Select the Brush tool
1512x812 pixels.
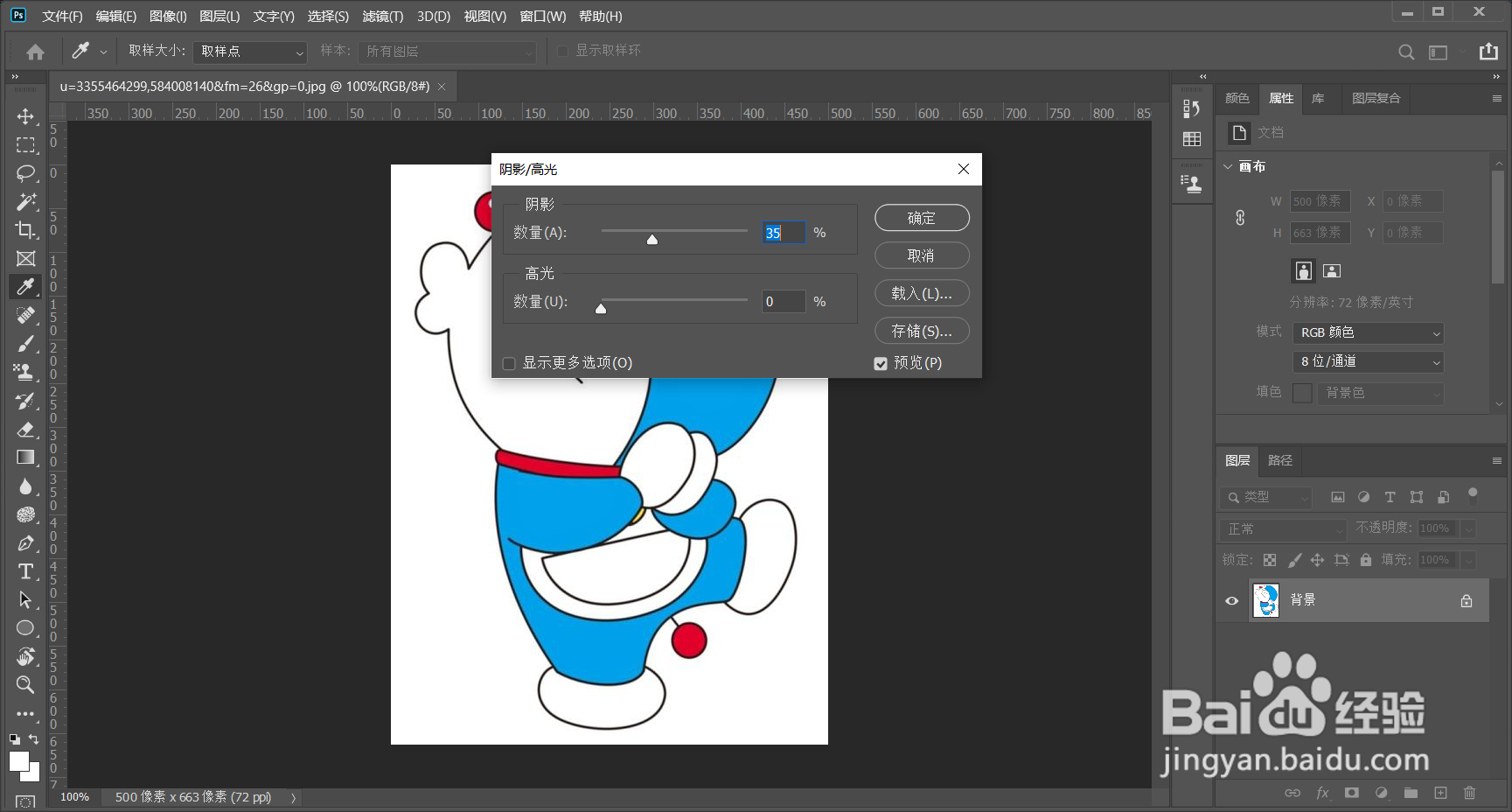[x=25, y=344]
